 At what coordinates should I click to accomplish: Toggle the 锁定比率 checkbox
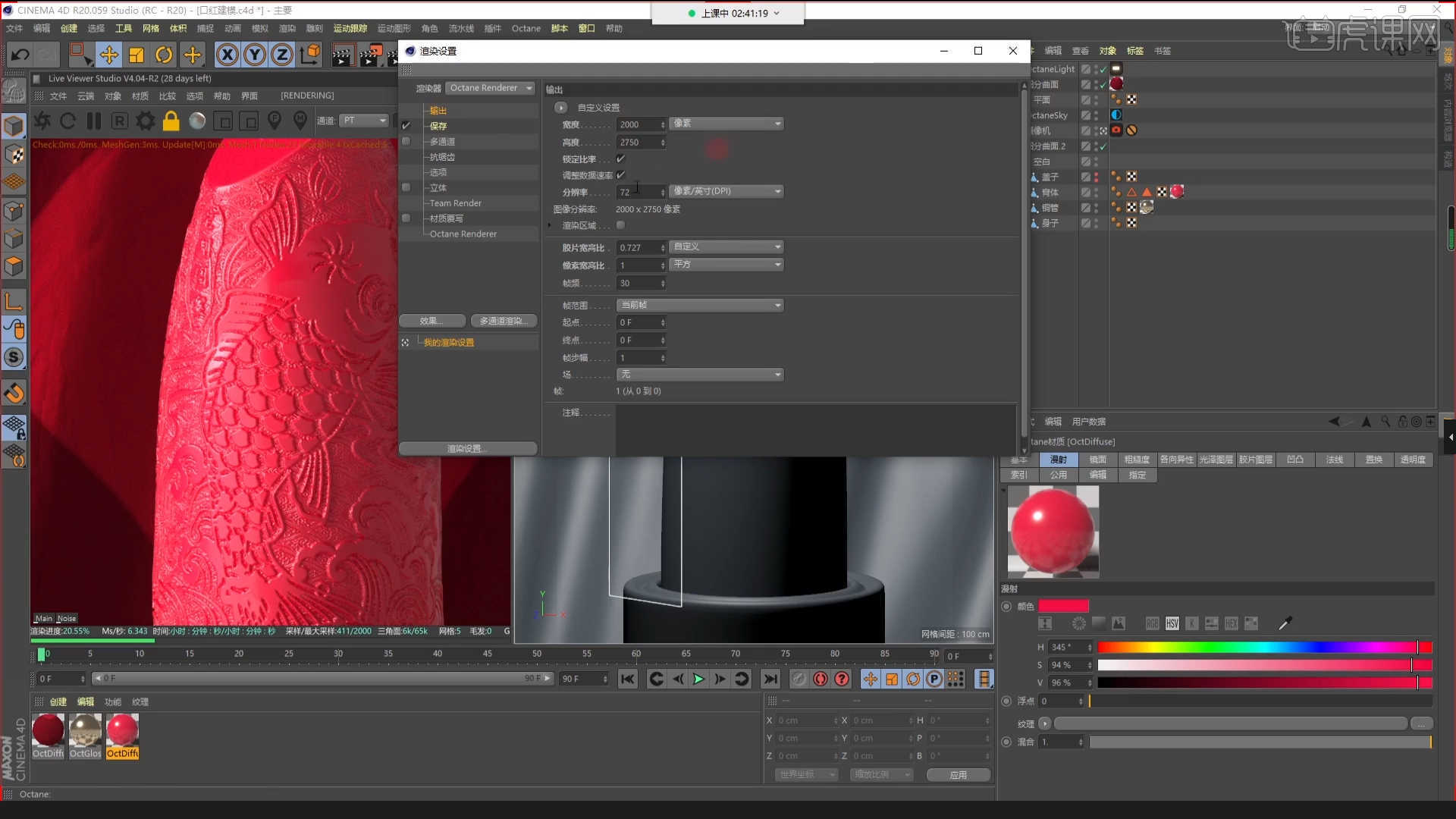[x=620, y=158]
